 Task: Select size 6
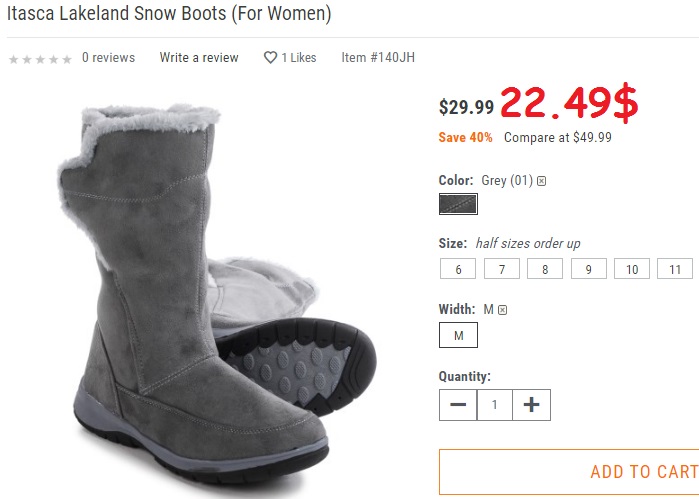click(x=458, y=269)
